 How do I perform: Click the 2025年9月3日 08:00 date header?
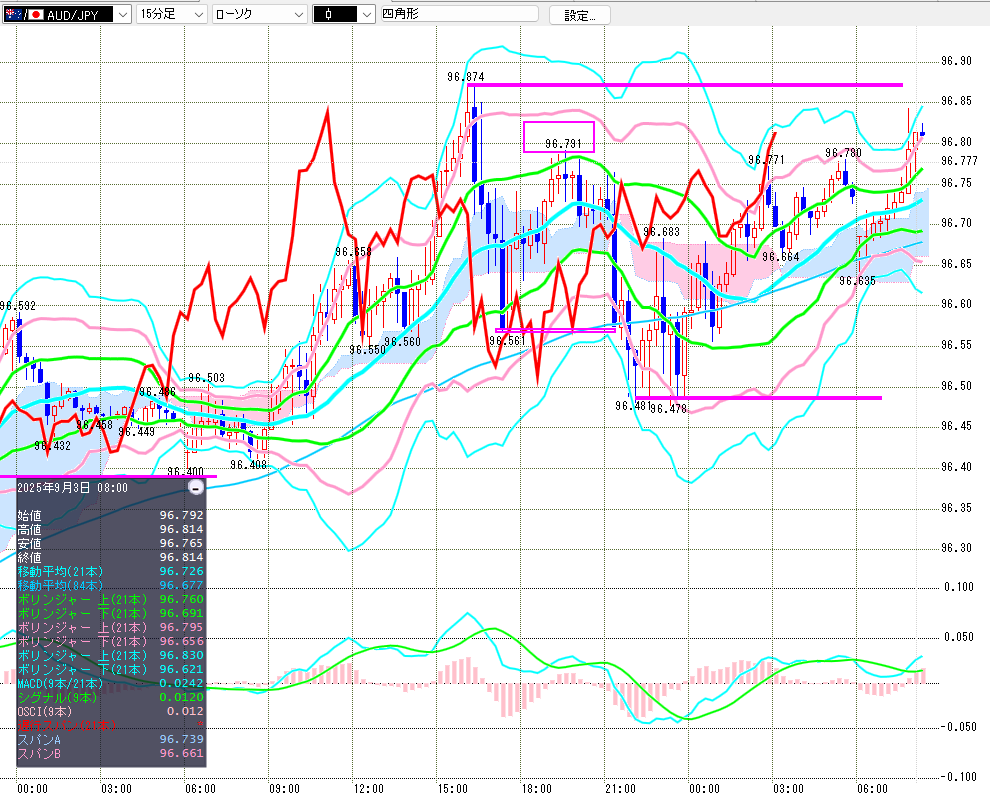[73, 487]
